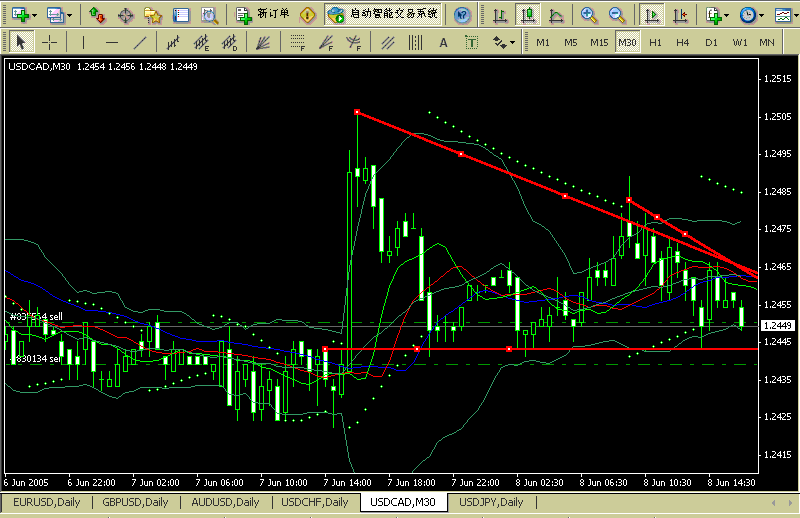Click the Profiles icon
Image resolution: width=800 pixels, height=518 pixels.
pyautogui.click(x=56, y=15)
